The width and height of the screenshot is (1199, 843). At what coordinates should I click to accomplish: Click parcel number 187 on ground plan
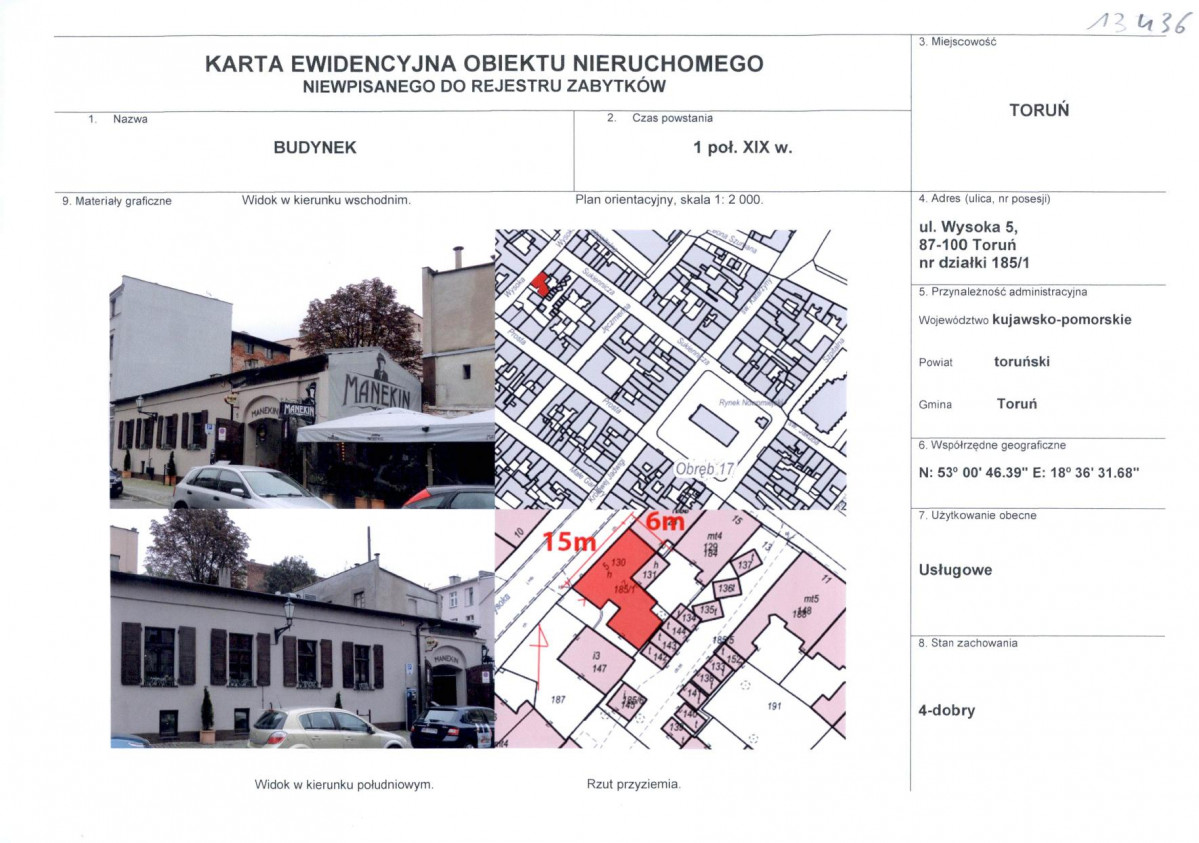click(557, 699)
